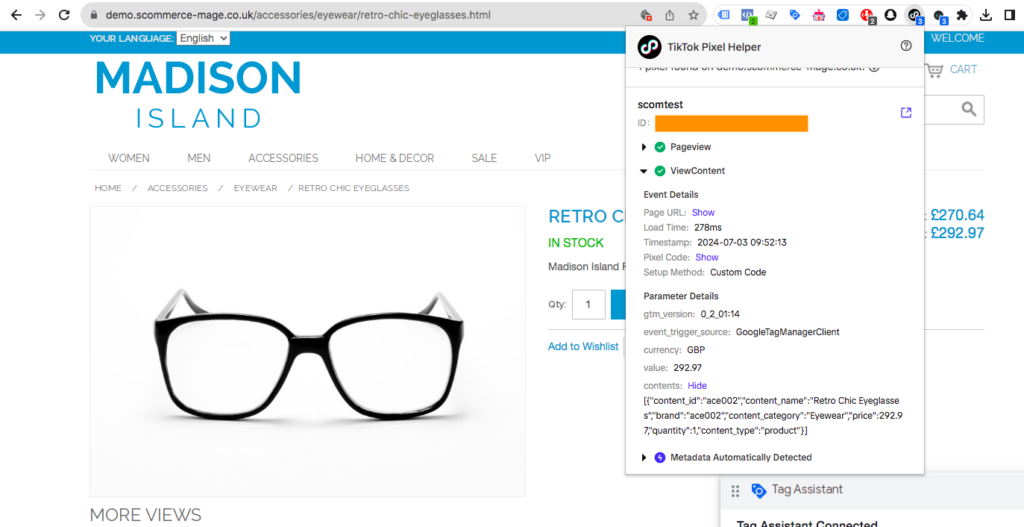1024x527 pixels.
Task: Expand the Pageview event
Action: coord(644,147)
